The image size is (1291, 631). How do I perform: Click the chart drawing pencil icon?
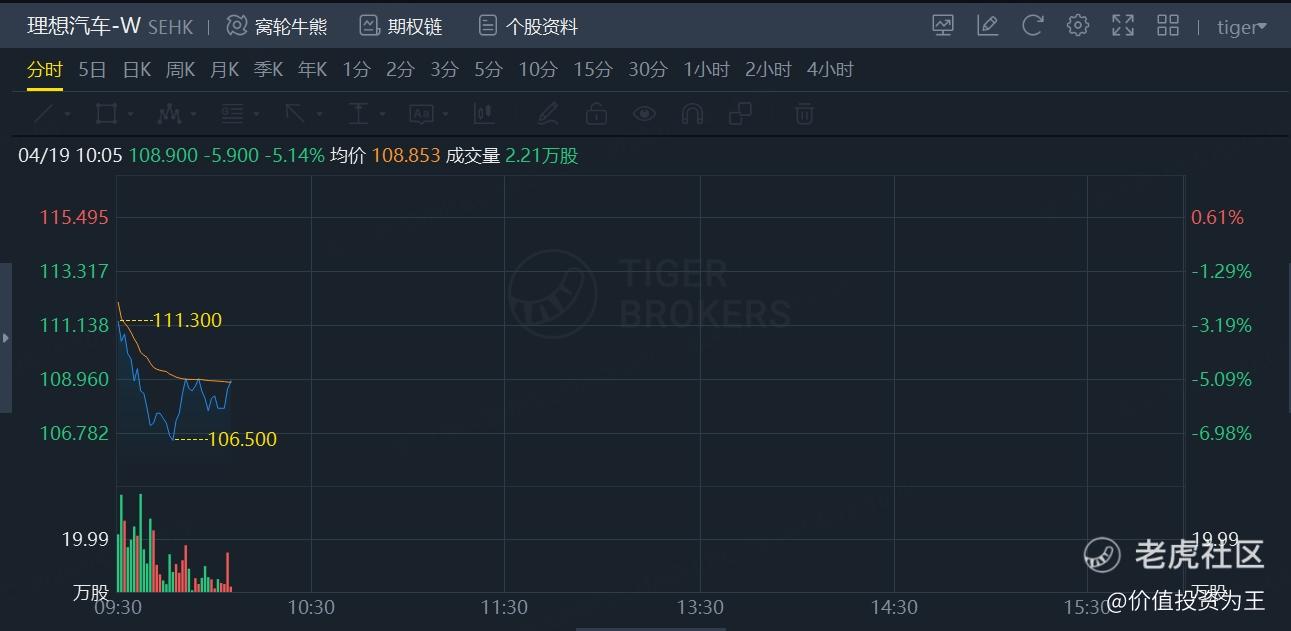click(x=987, y=26)
